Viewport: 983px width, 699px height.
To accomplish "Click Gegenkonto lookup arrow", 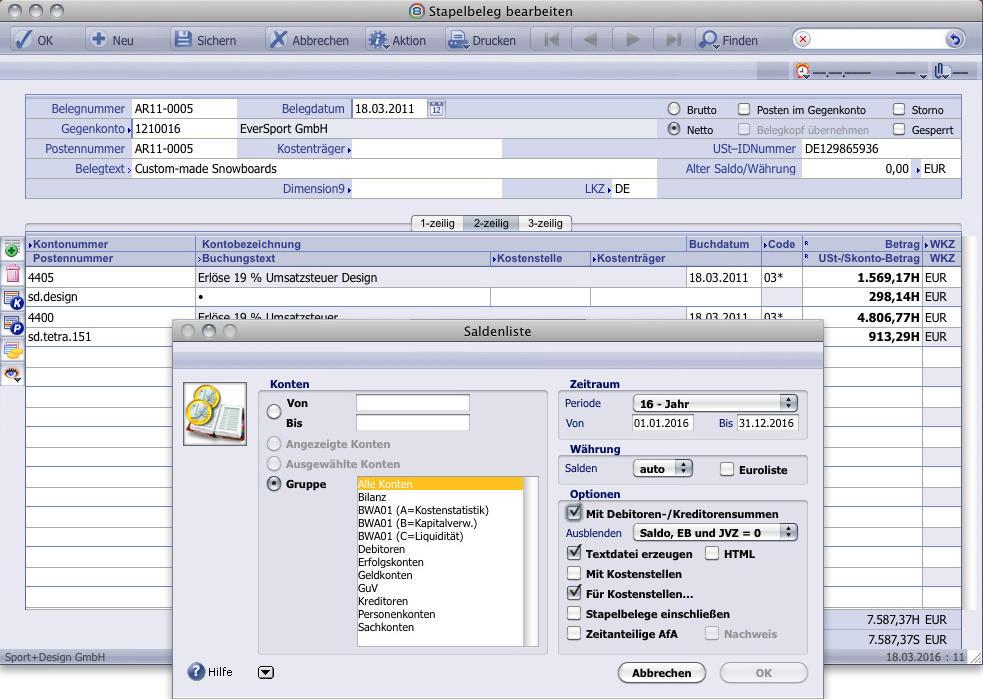I will [x=129, y=130].
